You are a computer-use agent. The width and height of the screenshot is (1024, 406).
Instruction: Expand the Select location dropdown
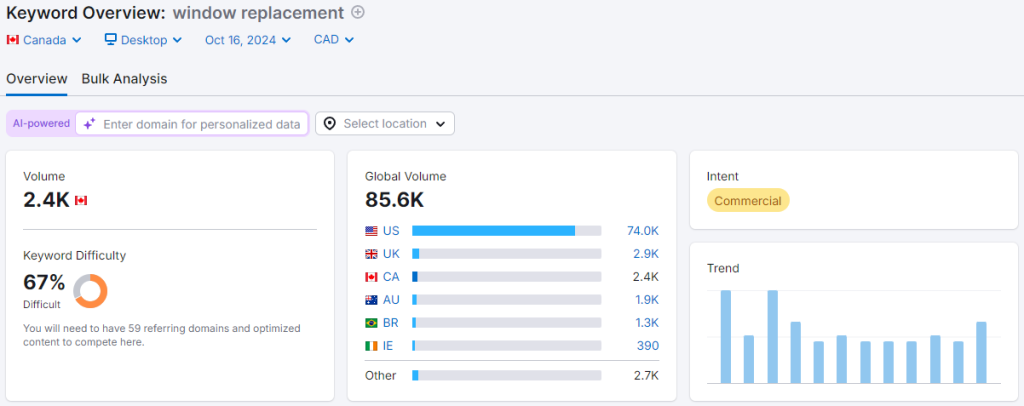pos(385,124)
